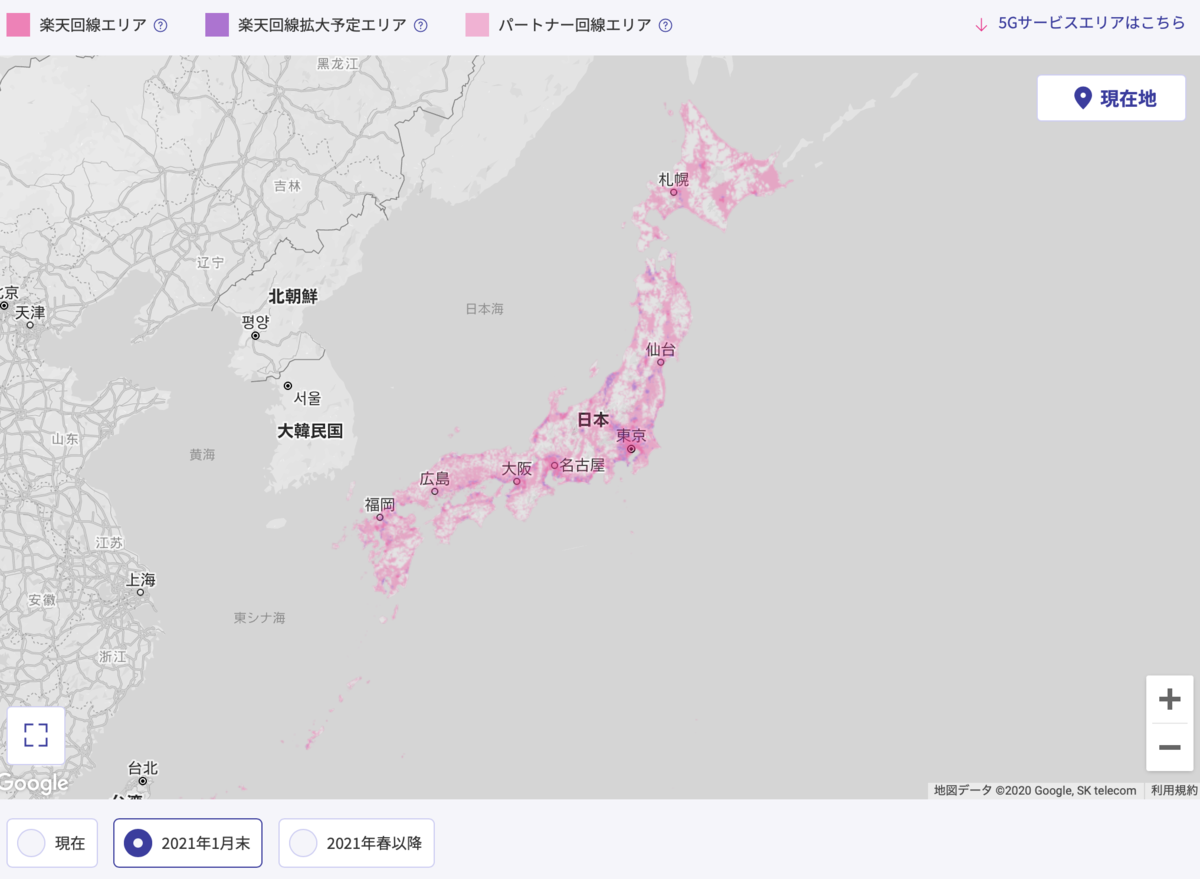Click the 大阪 city label
This screenshot has height=879, width=1200.
tap(517, 468)
